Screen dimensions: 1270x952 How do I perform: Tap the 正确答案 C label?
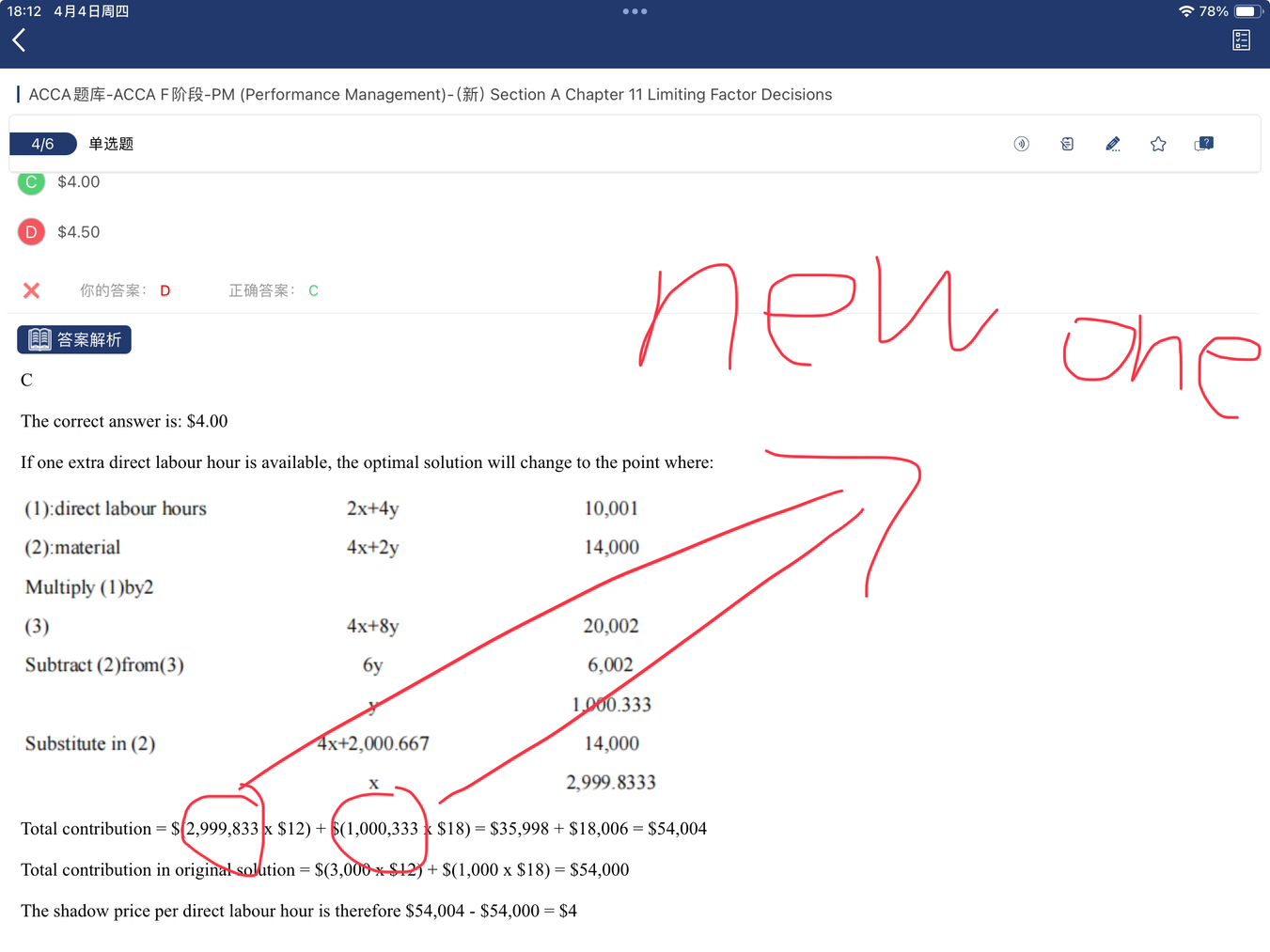point(273,290)
